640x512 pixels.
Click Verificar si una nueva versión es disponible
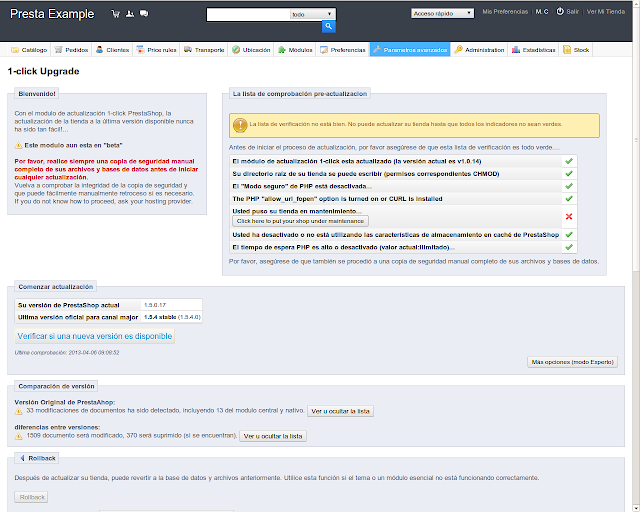(x=95, y=336)
